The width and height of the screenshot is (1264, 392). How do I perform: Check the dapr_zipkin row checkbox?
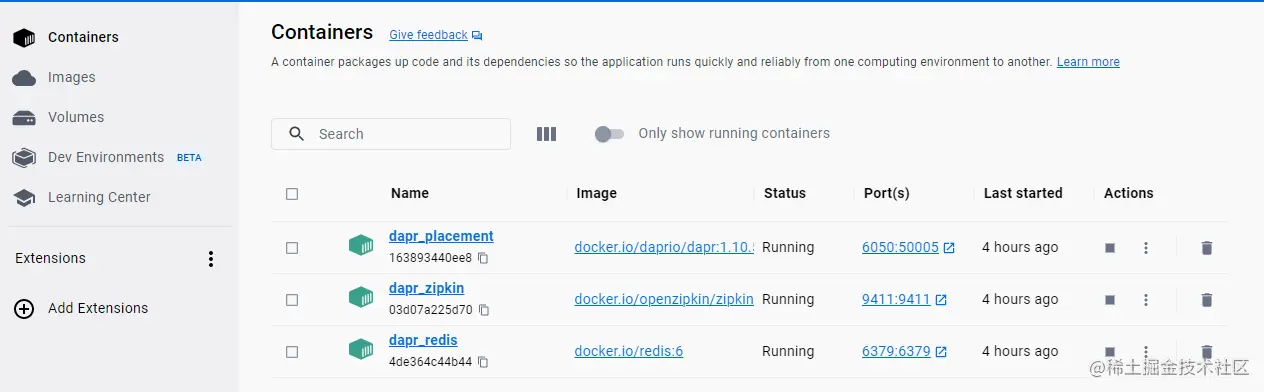point(292,300)
